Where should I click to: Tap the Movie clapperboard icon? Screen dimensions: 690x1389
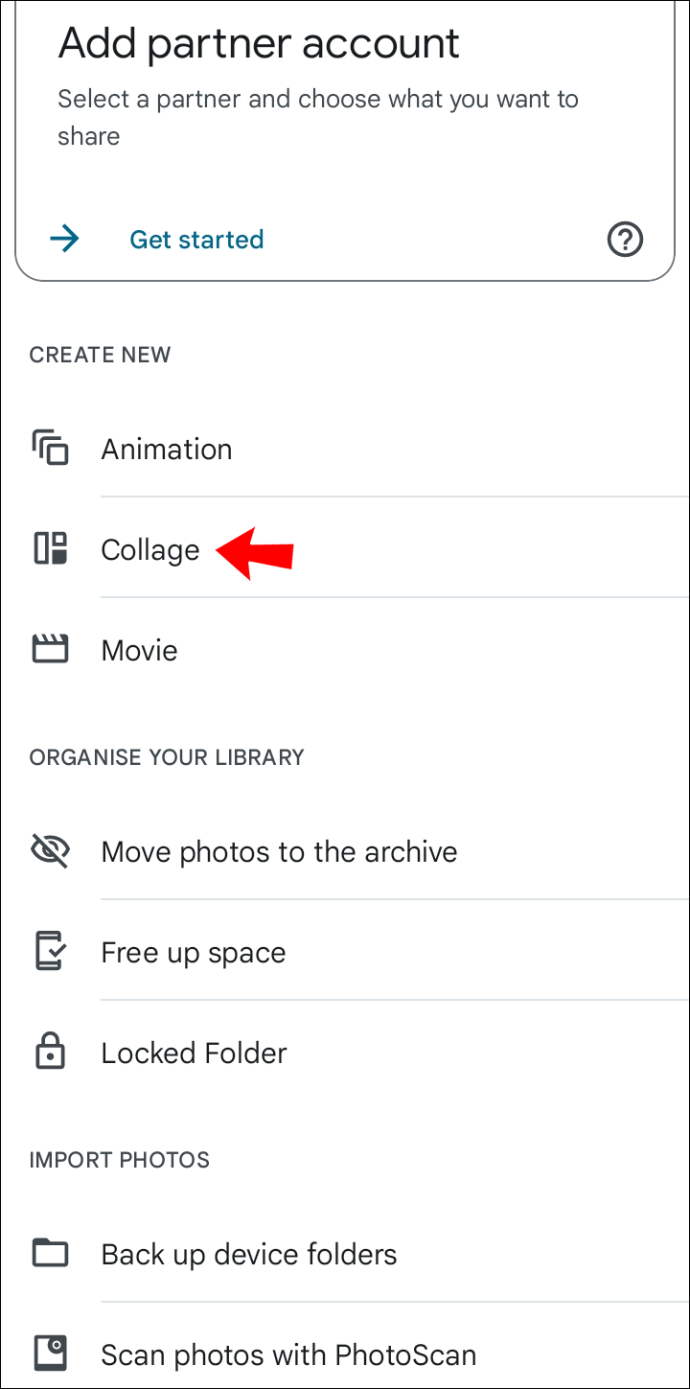[50, 650]
